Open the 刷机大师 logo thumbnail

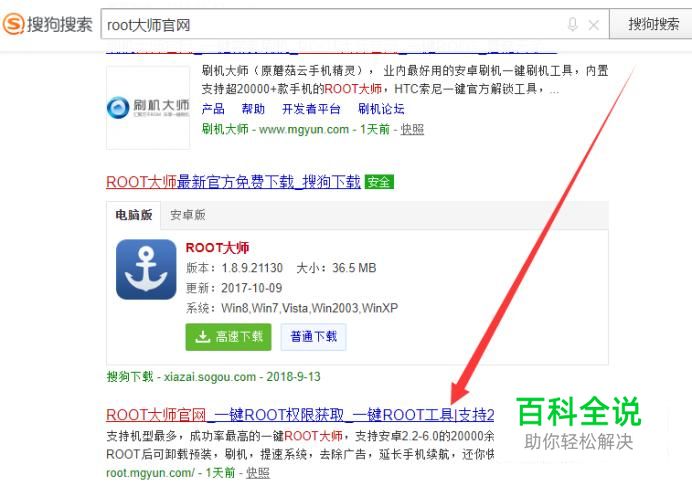(x=148, y=108)
